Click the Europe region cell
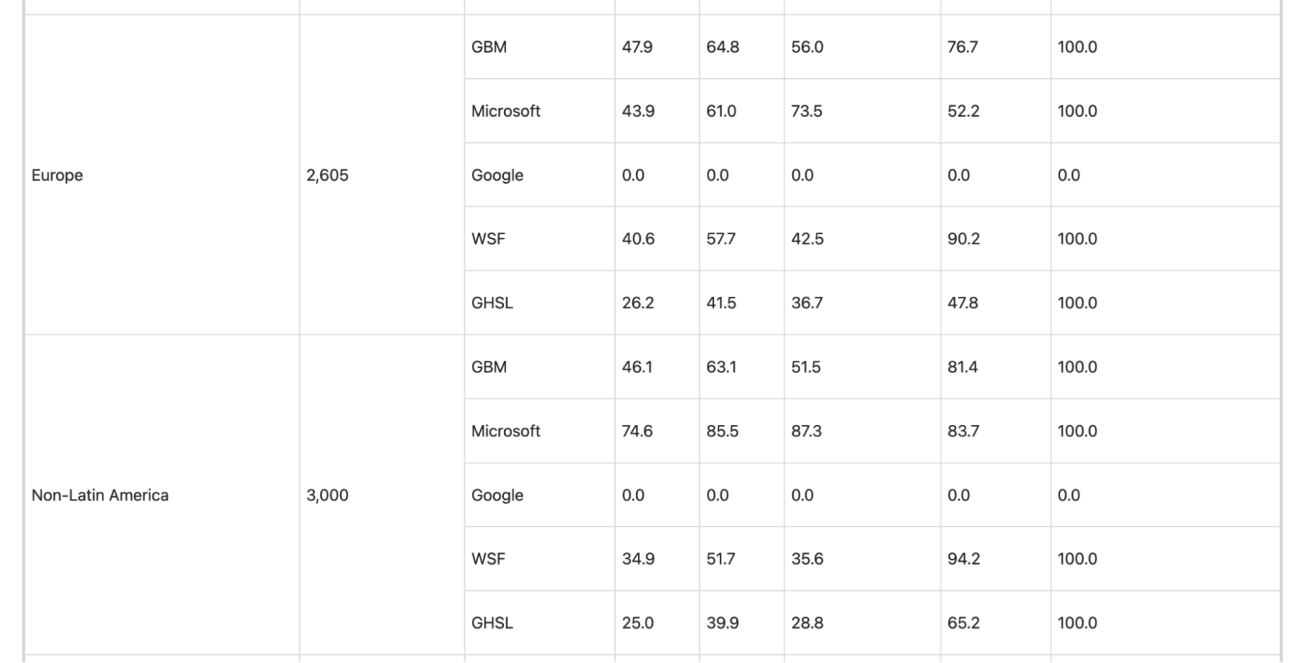 point(57,175)
